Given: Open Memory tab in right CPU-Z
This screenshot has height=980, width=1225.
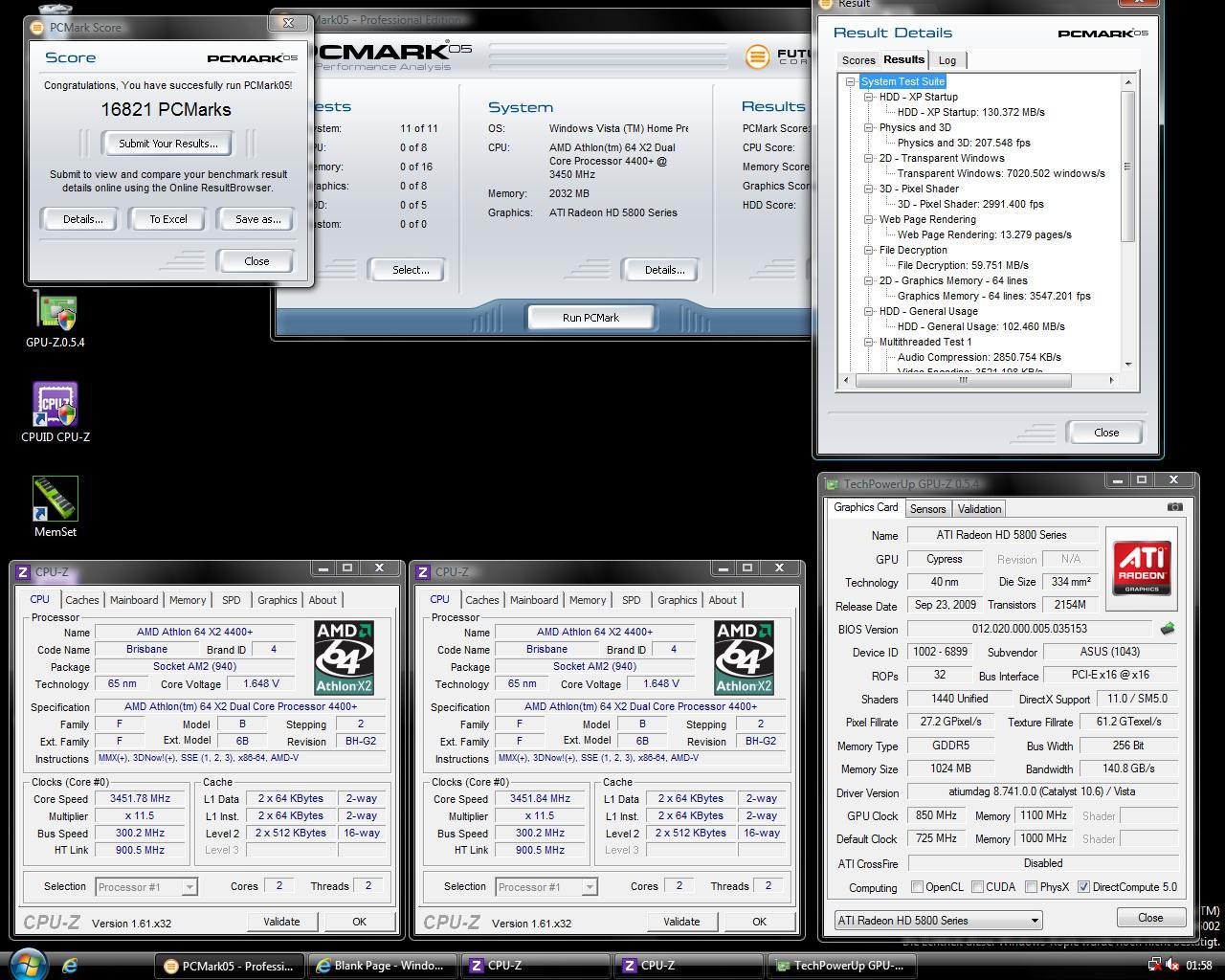Looking at the screenshot, I should (x=588, y=600).
